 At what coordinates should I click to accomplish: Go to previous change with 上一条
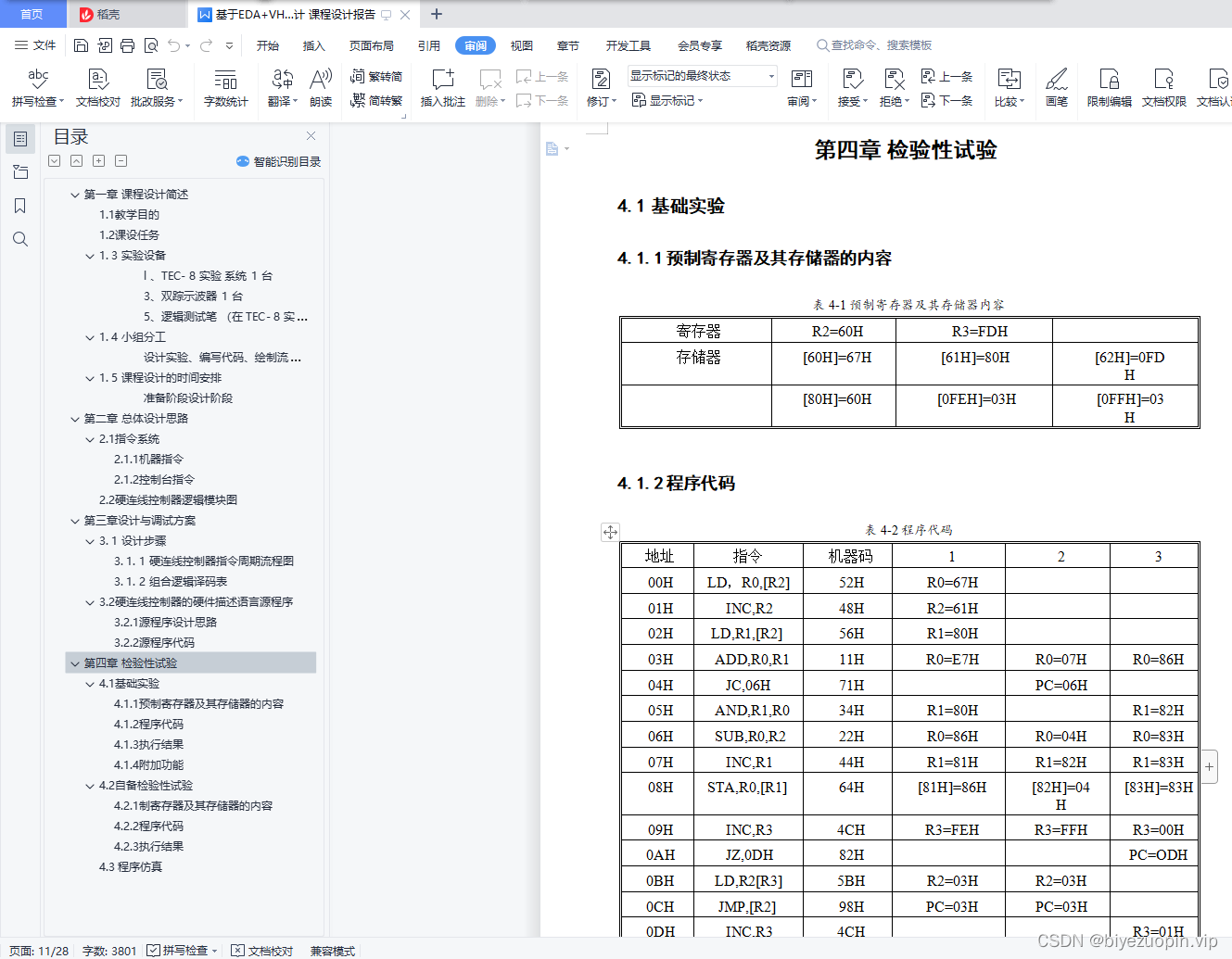pos(947,76)
